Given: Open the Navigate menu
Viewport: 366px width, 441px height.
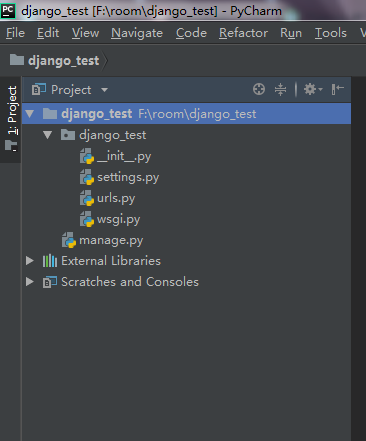Looking at the screenshot, I should 137,33.
